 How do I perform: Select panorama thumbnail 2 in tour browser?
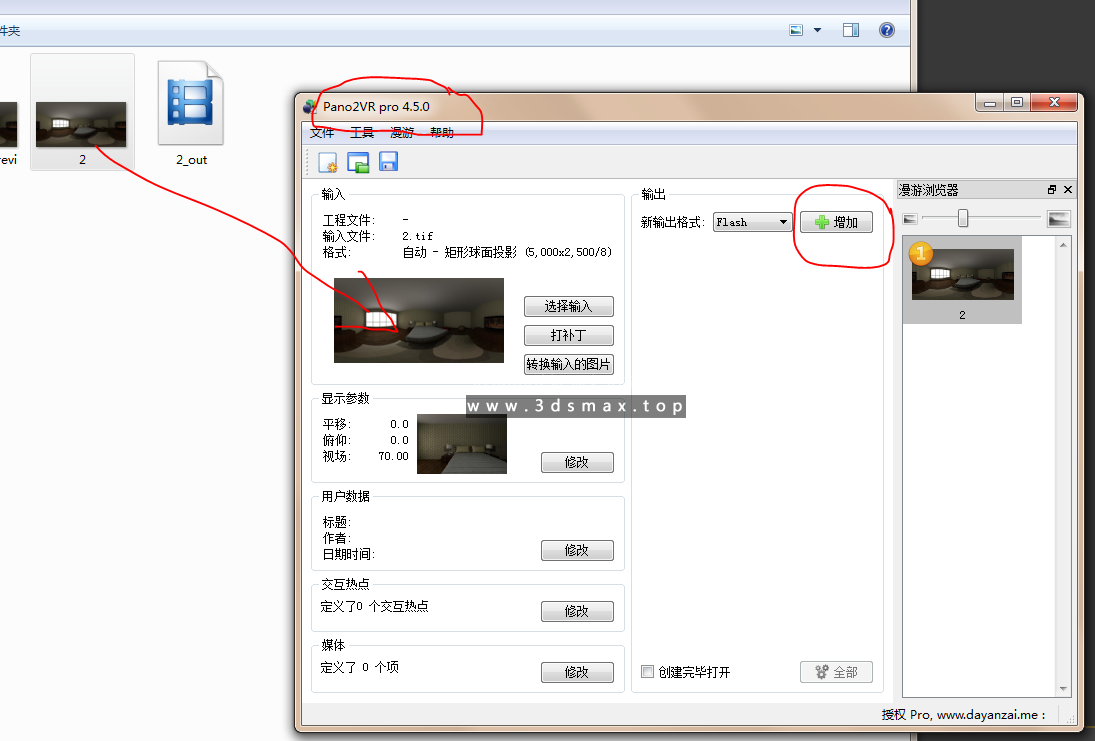coord(962,279)
